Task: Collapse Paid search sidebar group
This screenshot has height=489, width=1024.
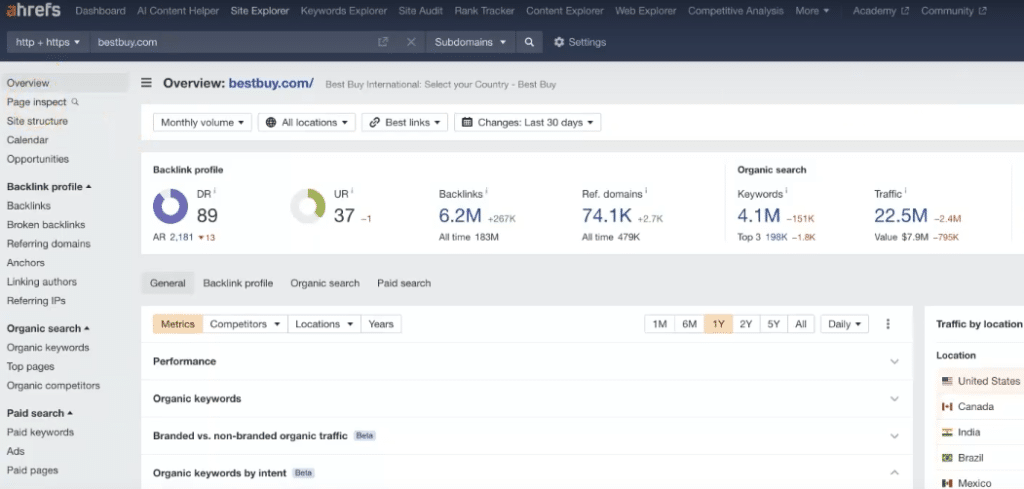Action: coord(40,413)
